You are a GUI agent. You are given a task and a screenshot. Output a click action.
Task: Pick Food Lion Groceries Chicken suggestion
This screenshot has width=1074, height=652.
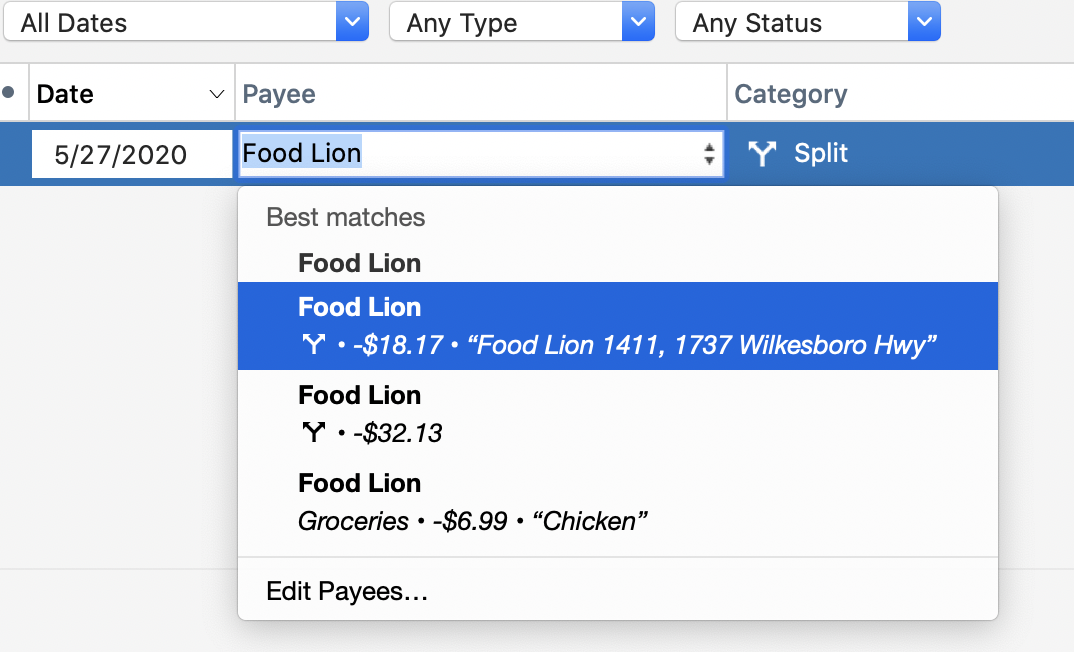point(617,502)
